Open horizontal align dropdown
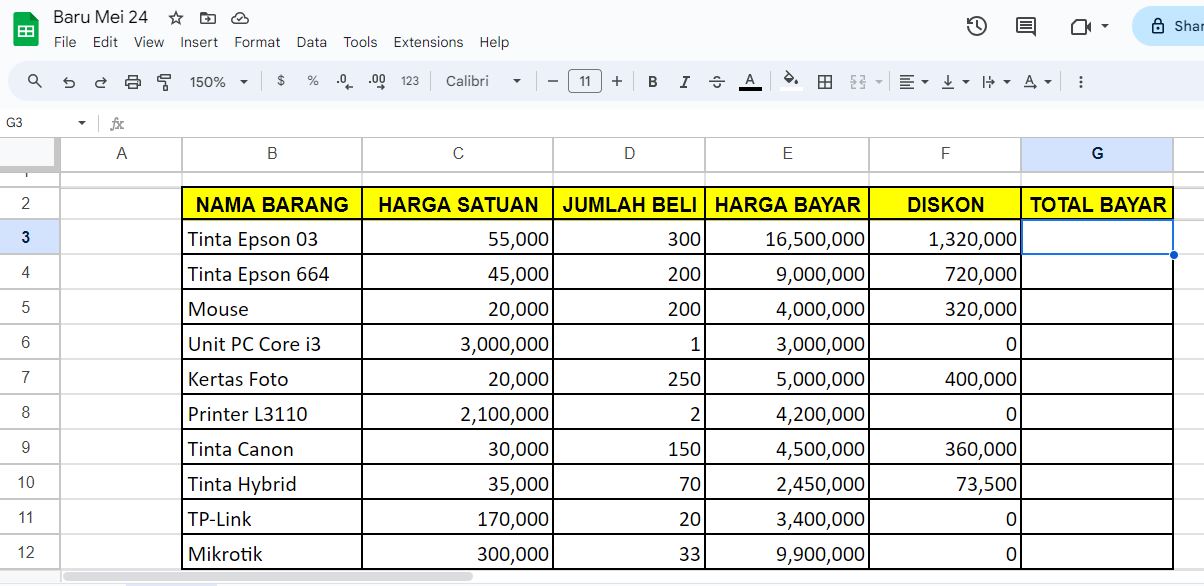This screenshot has height=586, width=1204. pyautogui.click(x=914, y=82)
